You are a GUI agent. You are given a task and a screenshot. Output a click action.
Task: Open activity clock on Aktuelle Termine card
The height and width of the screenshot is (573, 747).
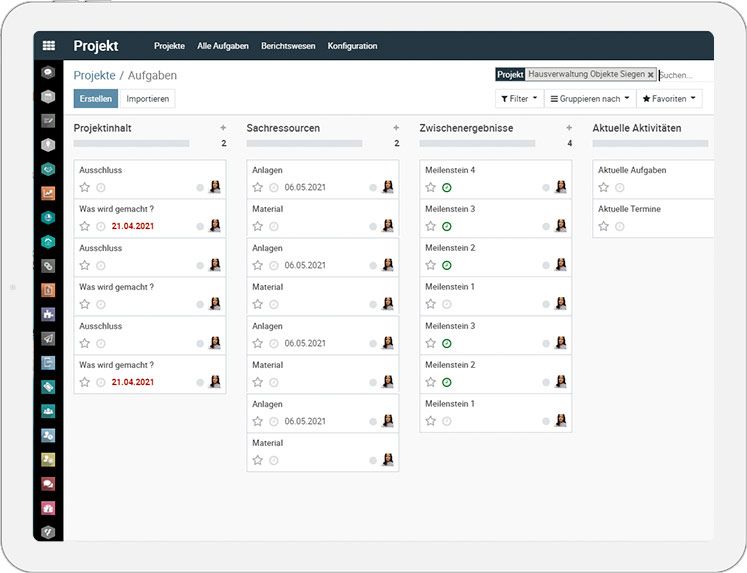(619, 227)
